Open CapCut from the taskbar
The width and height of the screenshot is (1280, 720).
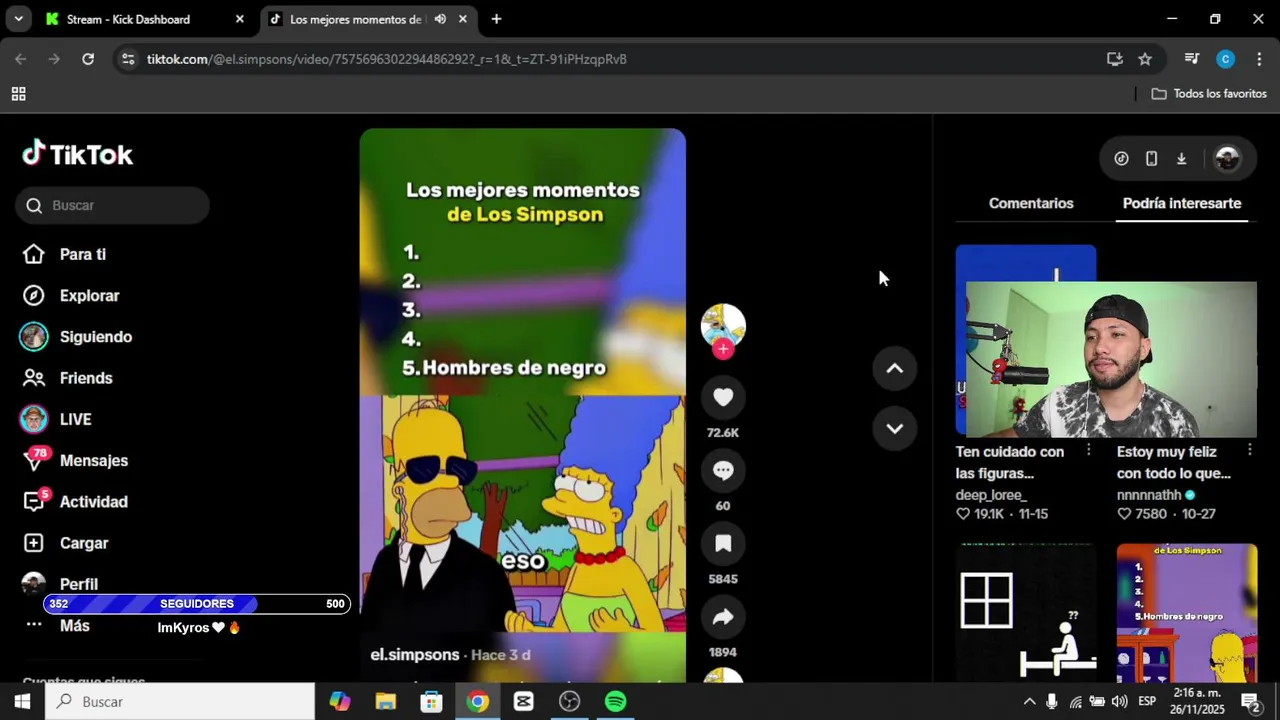pos(524,702)
